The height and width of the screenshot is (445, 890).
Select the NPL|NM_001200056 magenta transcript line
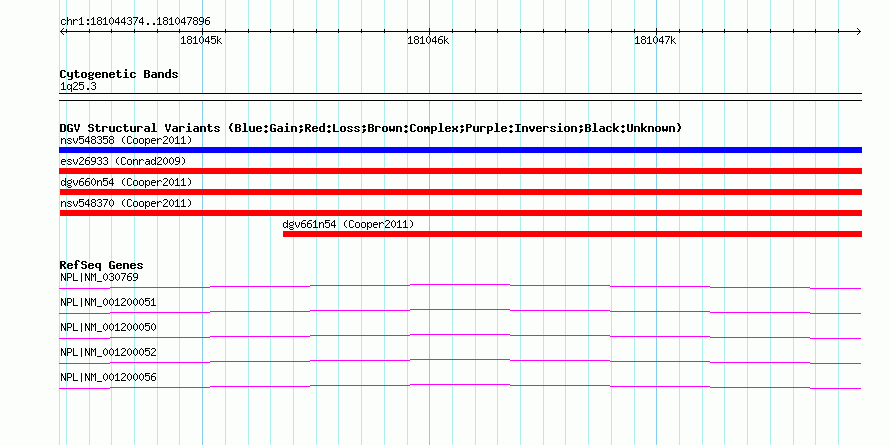coord(460,387)
